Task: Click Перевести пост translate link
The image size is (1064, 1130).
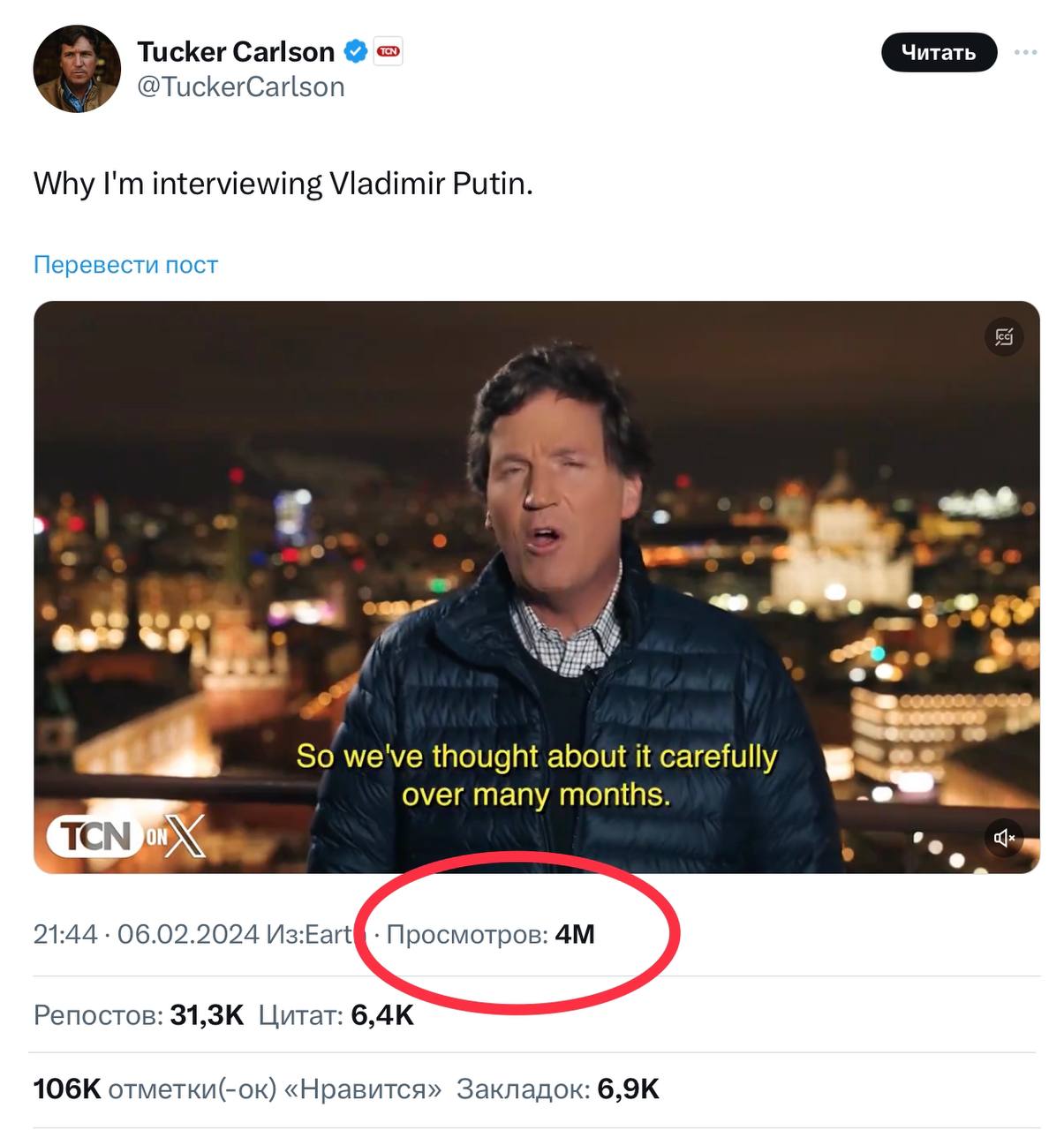Action: [125, 265]
